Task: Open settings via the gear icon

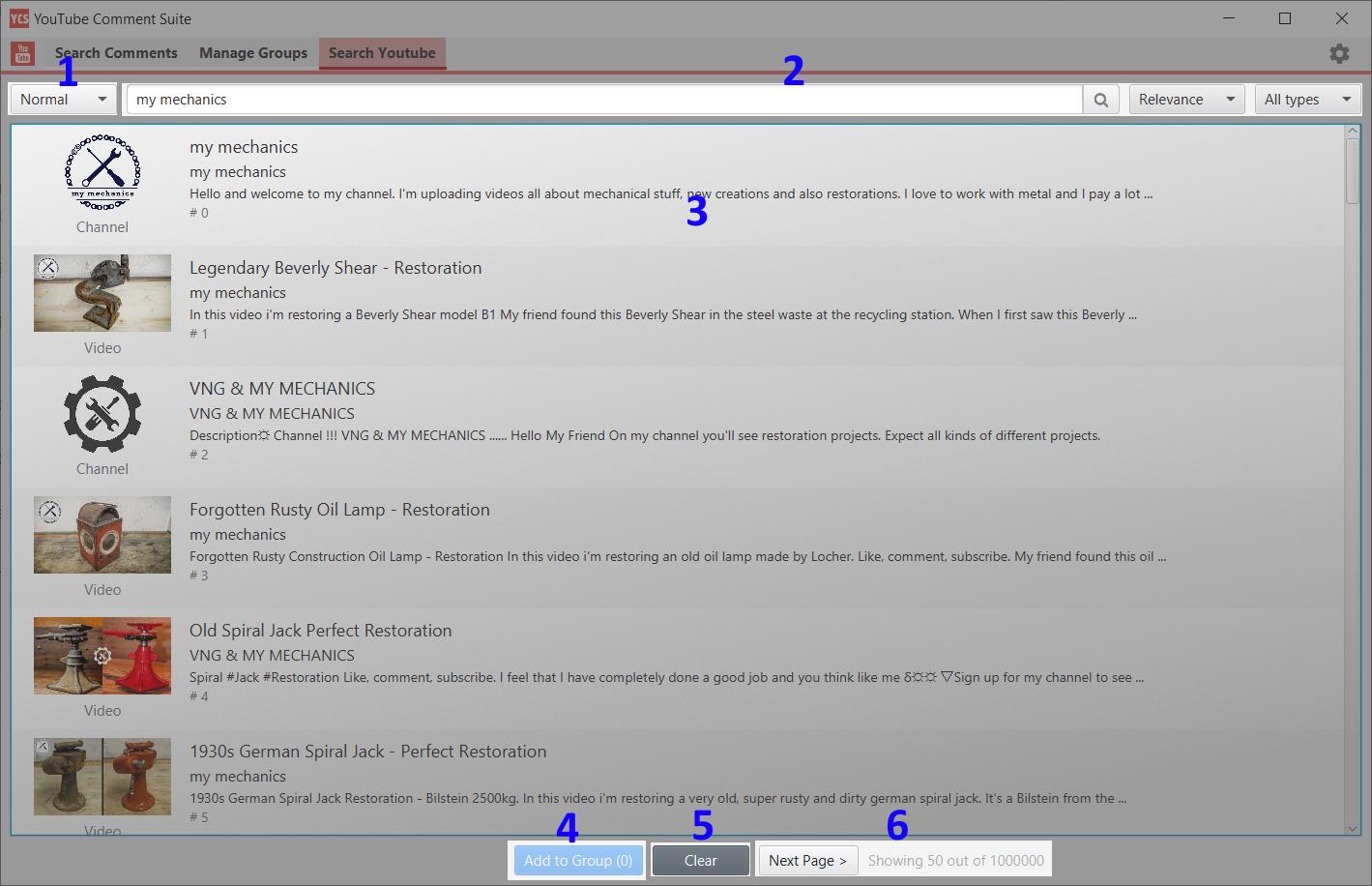Action: (1339, 53)
